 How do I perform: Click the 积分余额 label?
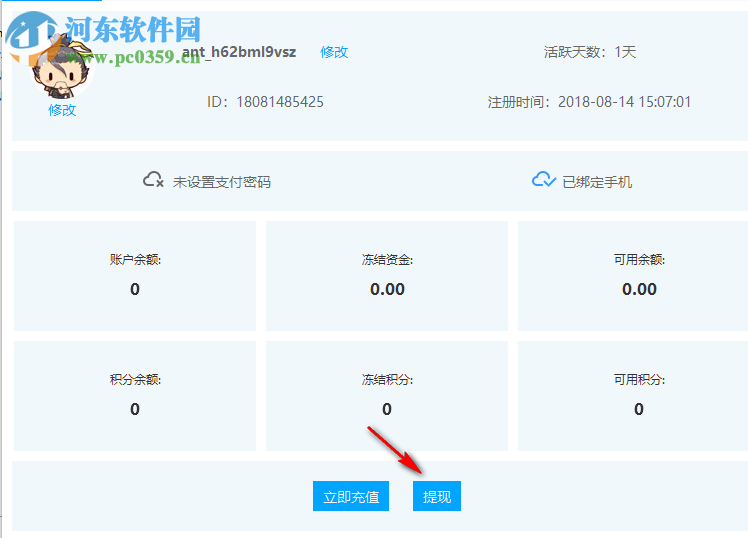(135, 380)
